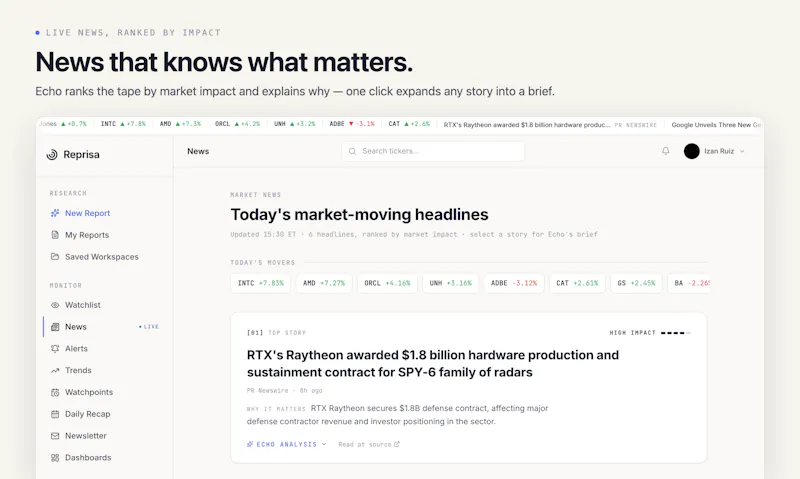The width and height of the screenshot is (800, 479).
Task: Click the News newspaper icon
Action: tap(55, 327)
